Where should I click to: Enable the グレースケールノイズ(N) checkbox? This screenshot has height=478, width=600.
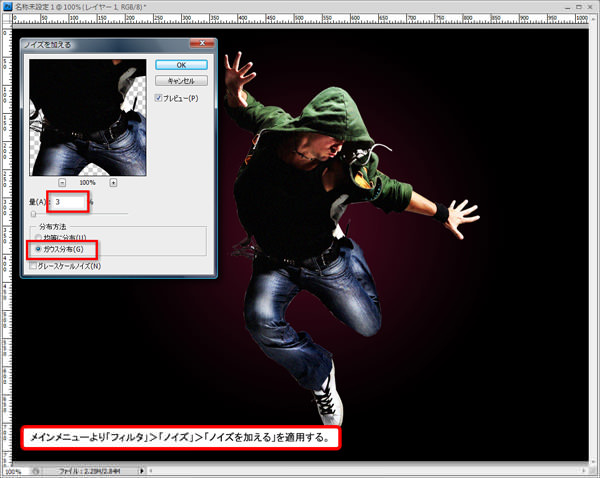coord(33,265)
